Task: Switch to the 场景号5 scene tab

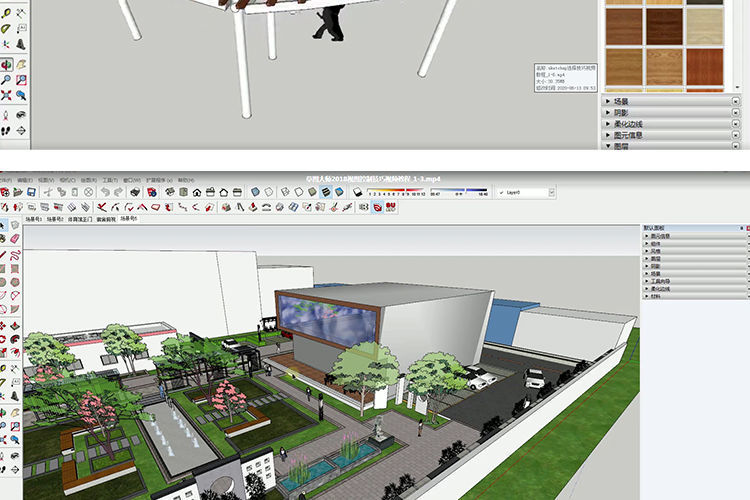Action: click(128, 218)
